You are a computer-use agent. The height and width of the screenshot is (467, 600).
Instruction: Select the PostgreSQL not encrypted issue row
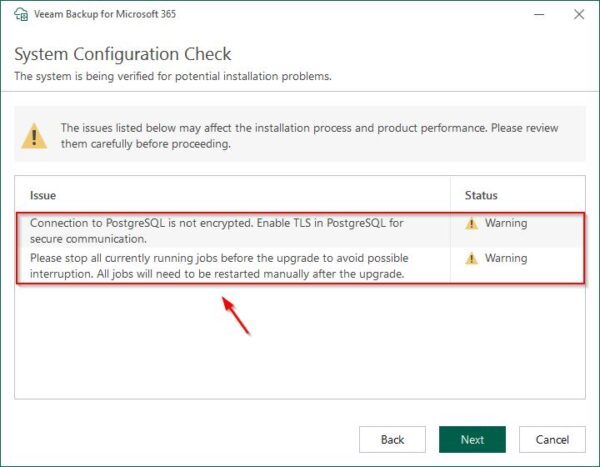point(300,230)
